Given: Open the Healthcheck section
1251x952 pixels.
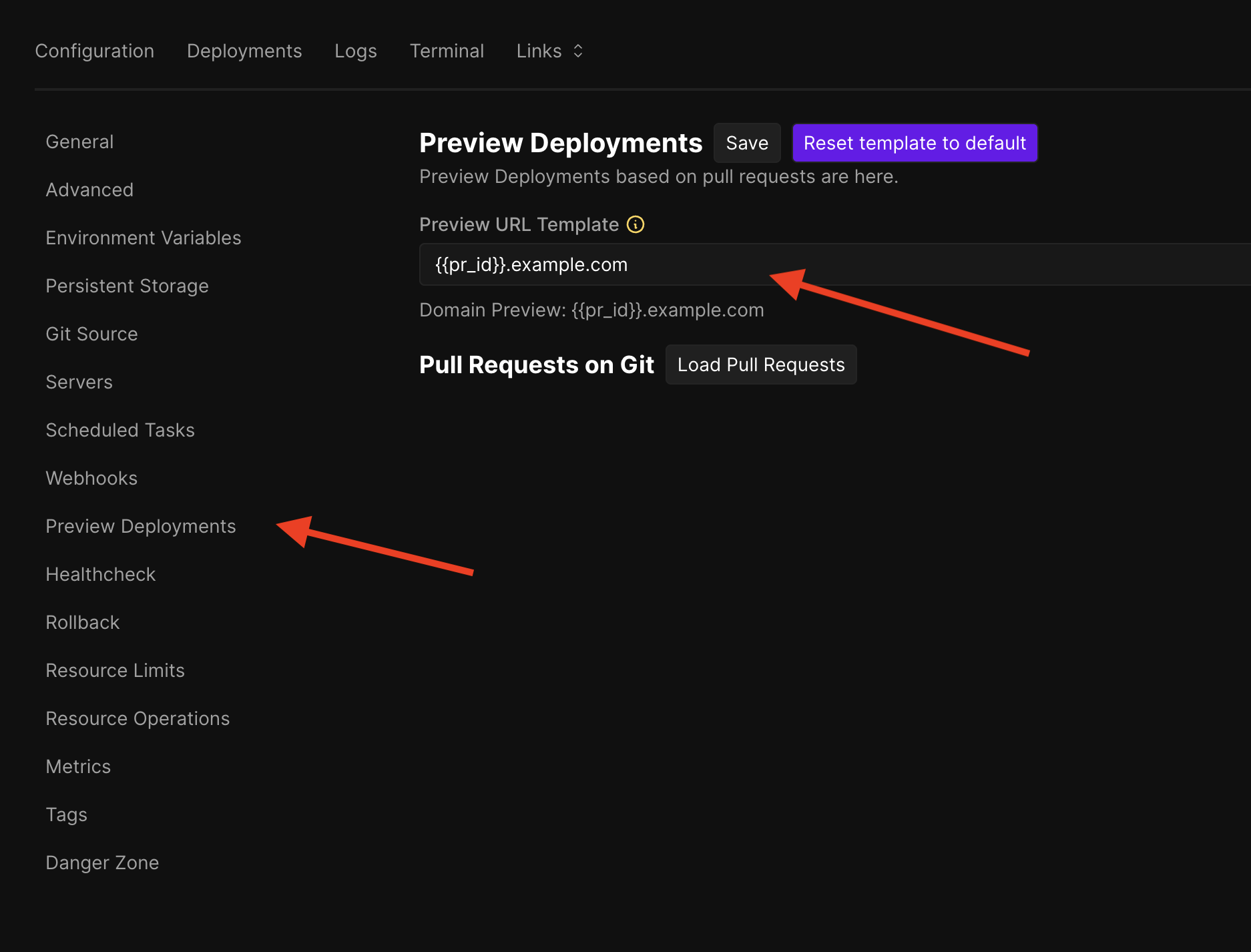Looking at the screenshot, I should pos(100,574).
